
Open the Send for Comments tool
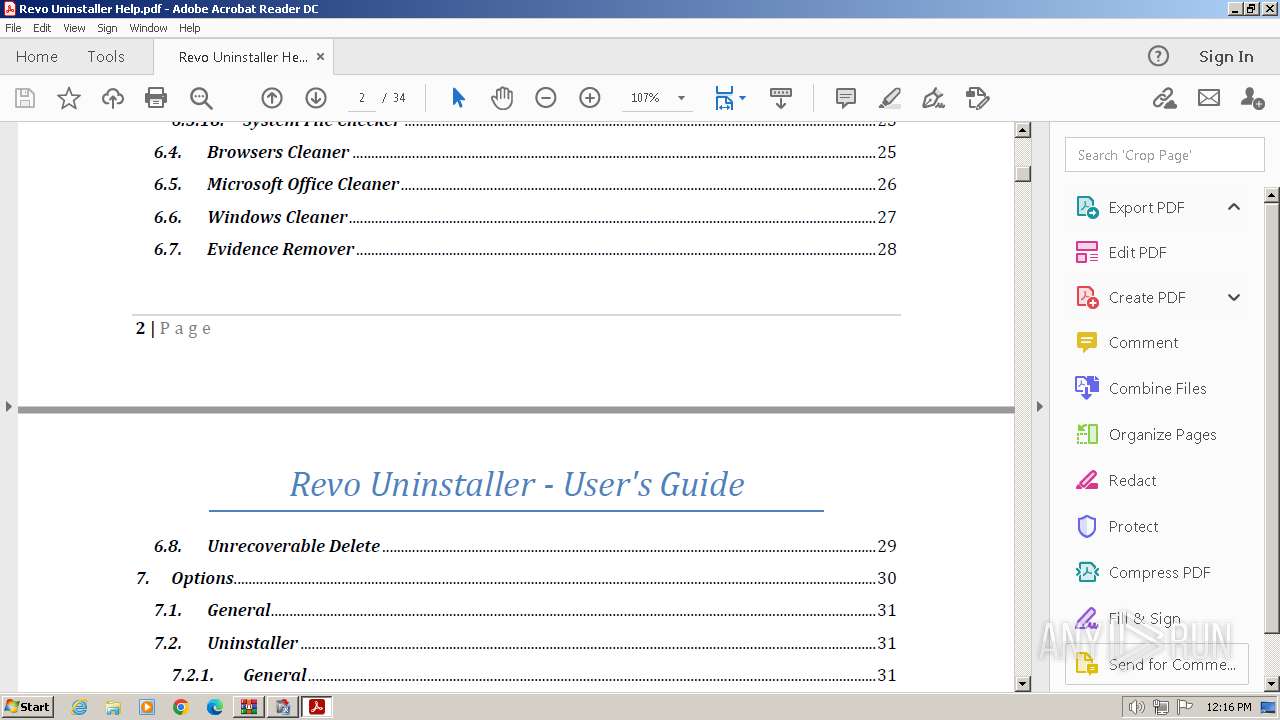click(1156, 664)
